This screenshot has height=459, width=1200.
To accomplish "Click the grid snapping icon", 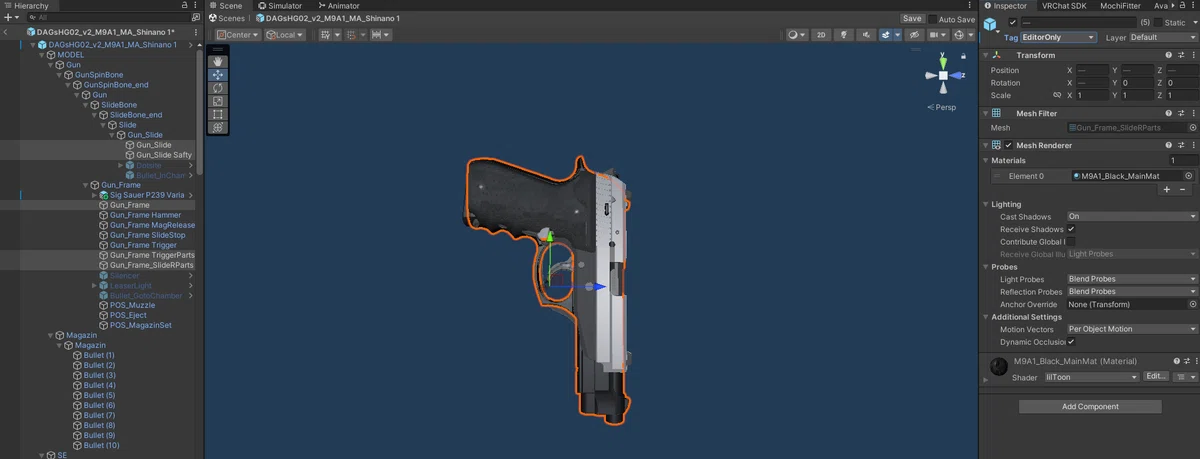I will coord(353,35).
